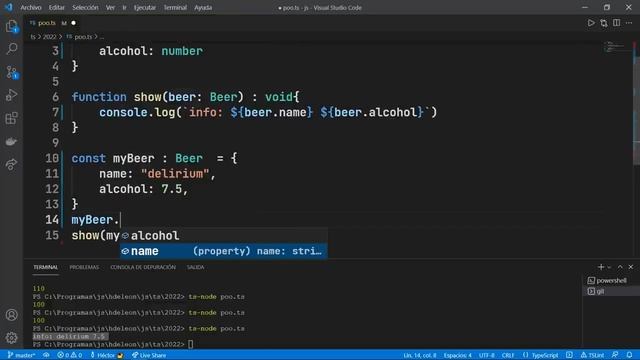This screenshot has height=360, width=640.
Task: Switch to SALIDA panel tab
Action: [196, 267]
